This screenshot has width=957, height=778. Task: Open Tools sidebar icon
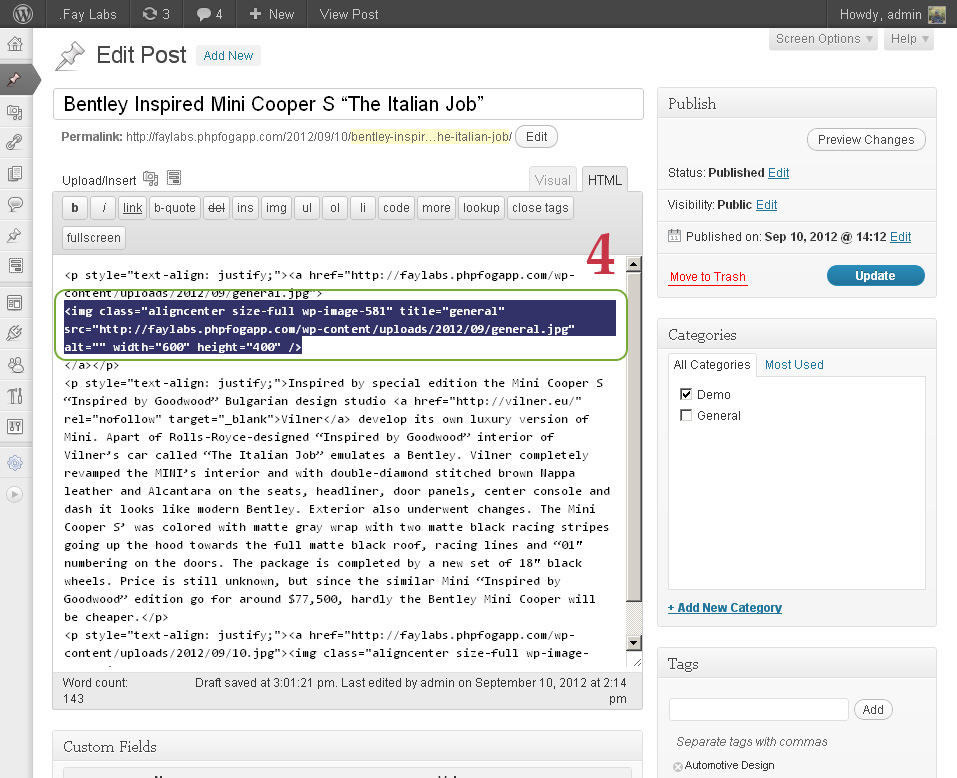(15, 395)
